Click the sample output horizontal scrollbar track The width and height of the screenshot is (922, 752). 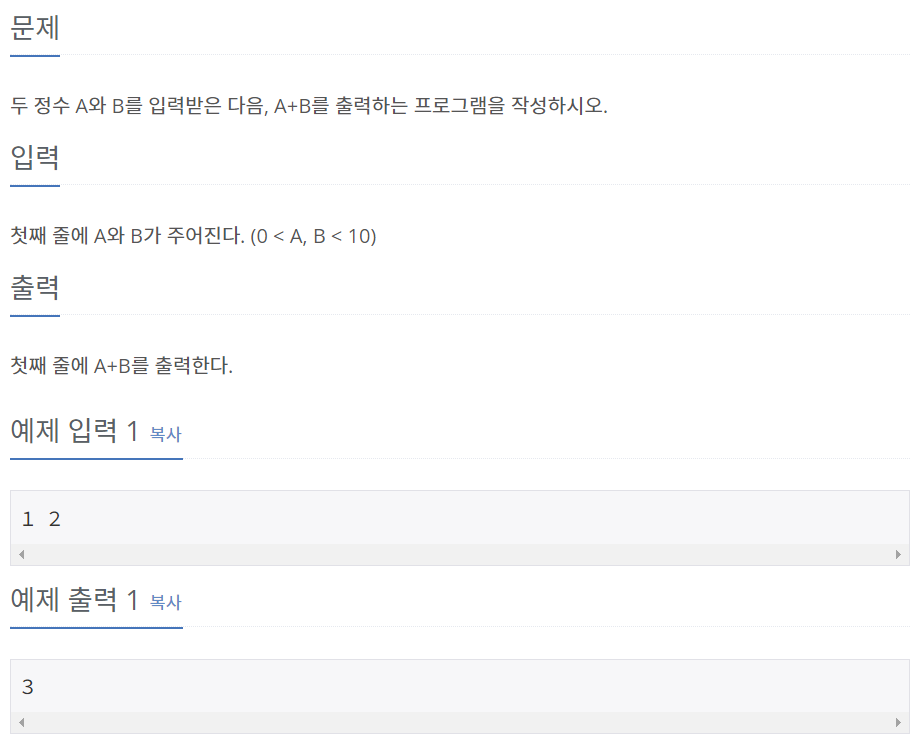[x=460, y=722]
